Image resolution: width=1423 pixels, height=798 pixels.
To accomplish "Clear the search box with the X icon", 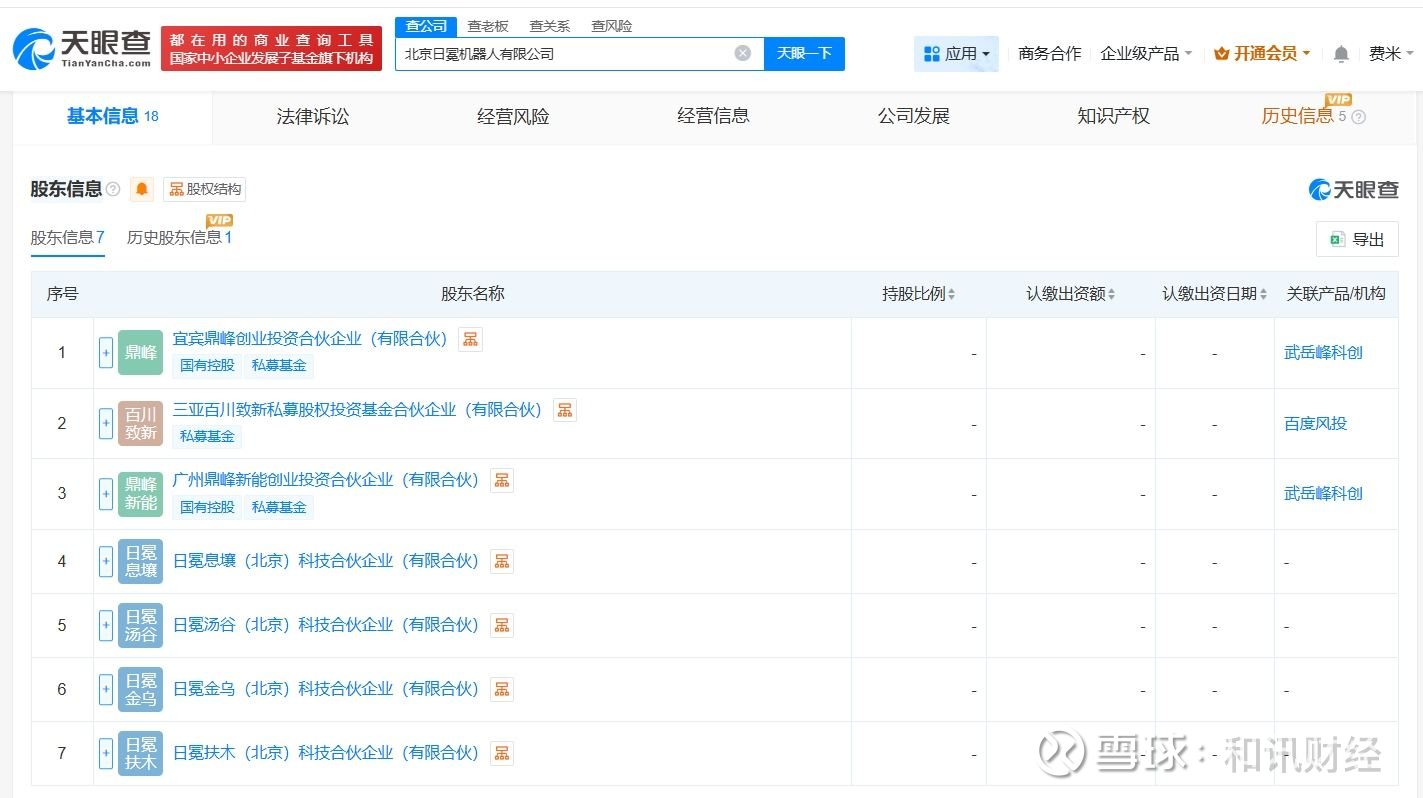I will (742, 53).
